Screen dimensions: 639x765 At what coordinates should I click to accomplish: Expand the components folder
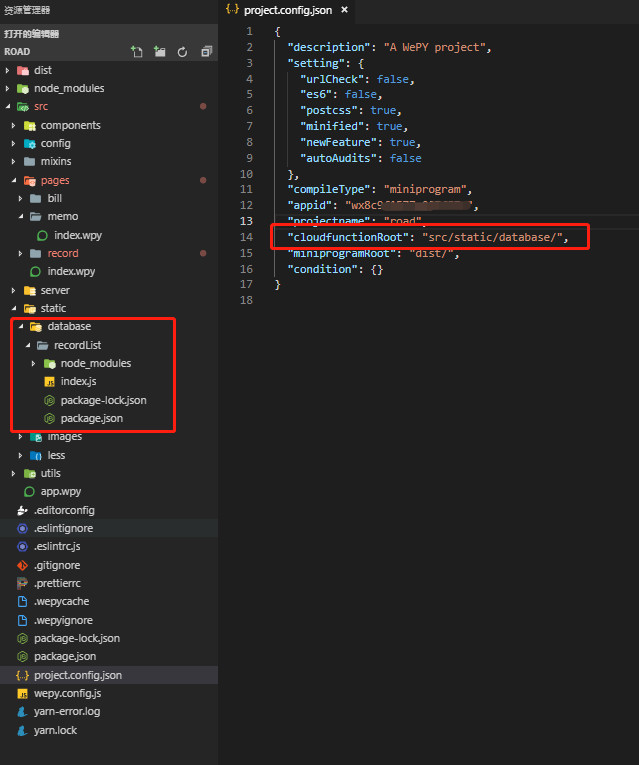pyautogui.click(x=70, y=125)
